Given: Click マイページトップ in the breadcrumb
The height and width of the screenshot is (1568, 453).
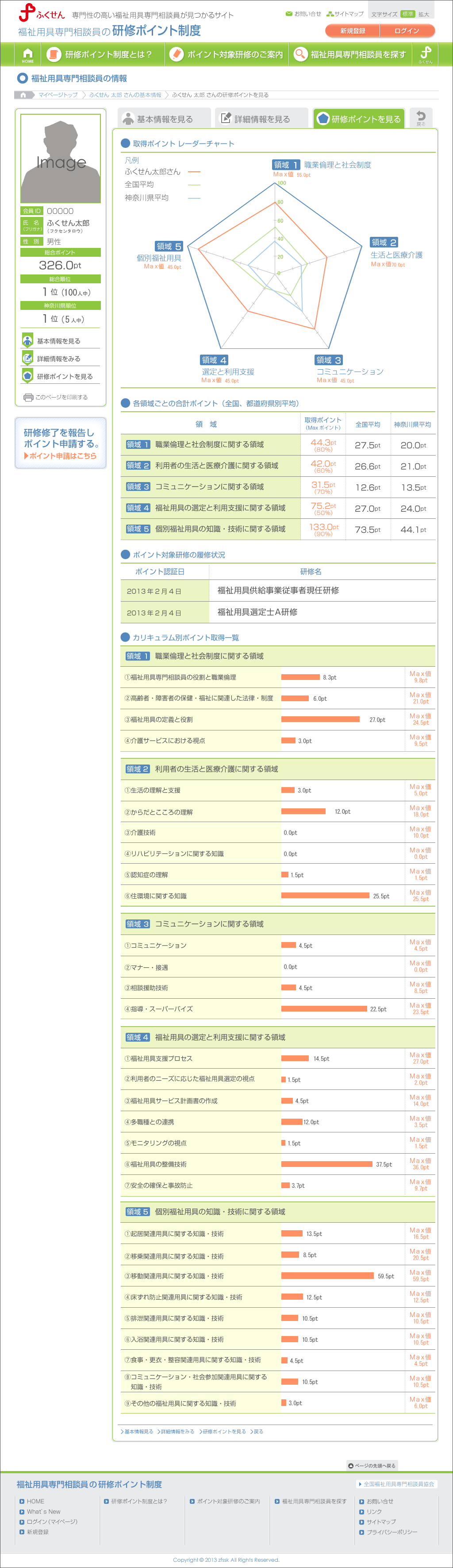Looking at the screenshot, I should (58, 95).
